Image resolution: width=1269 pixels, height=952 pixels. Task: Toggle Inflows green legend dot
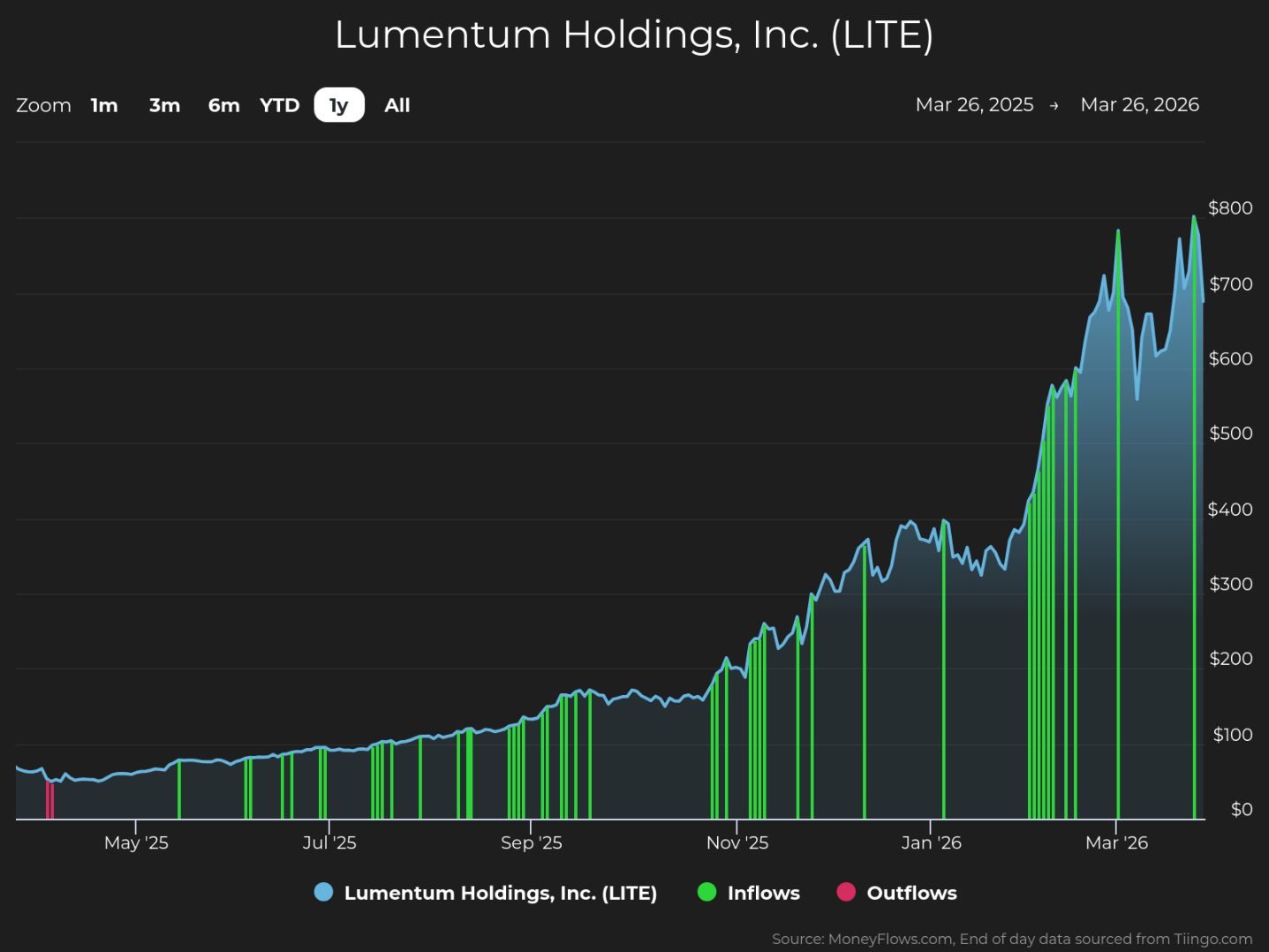coord(707,892)
